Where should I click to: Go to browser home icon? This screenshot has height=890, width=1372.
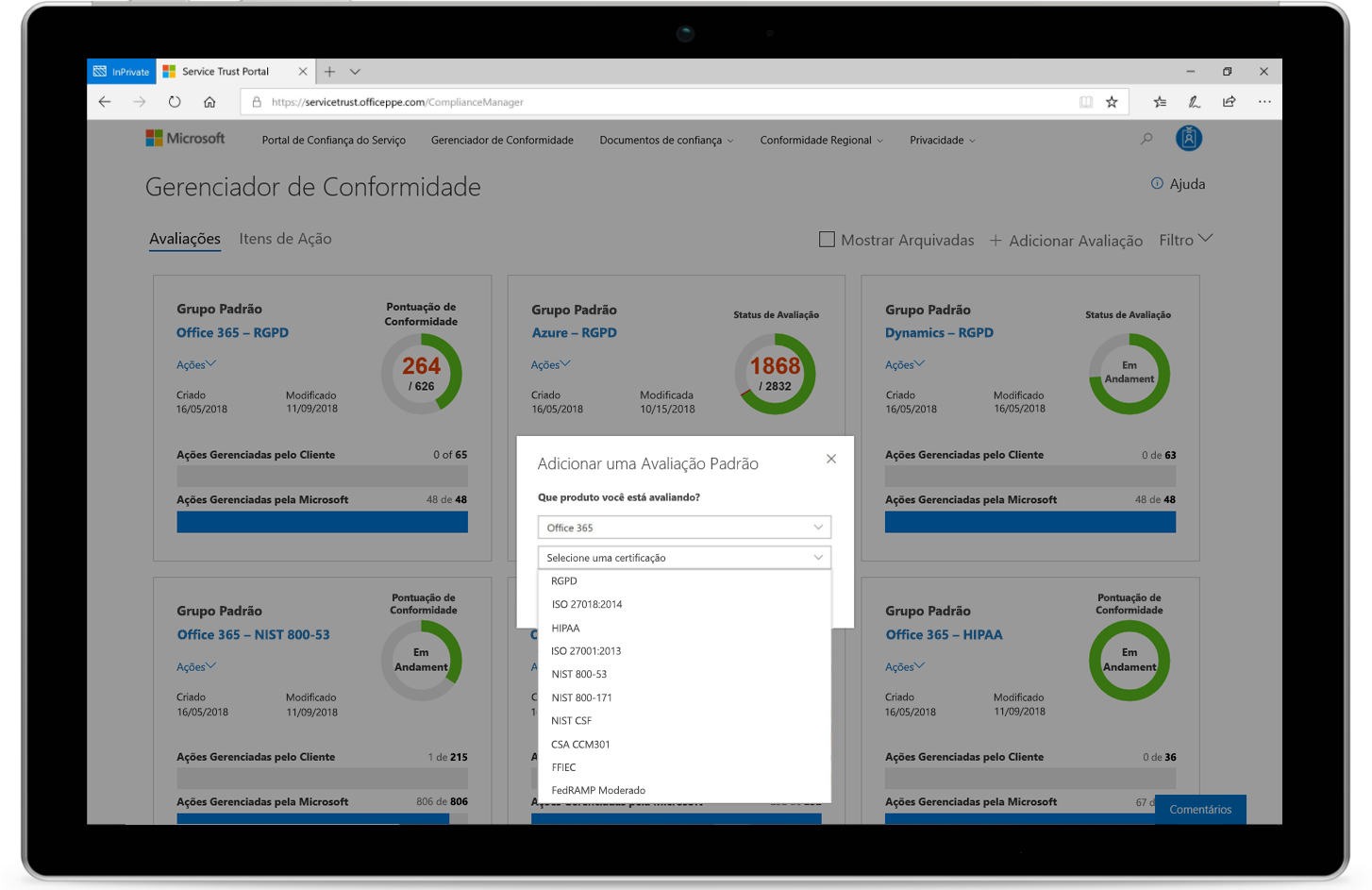tap(209, 102)
